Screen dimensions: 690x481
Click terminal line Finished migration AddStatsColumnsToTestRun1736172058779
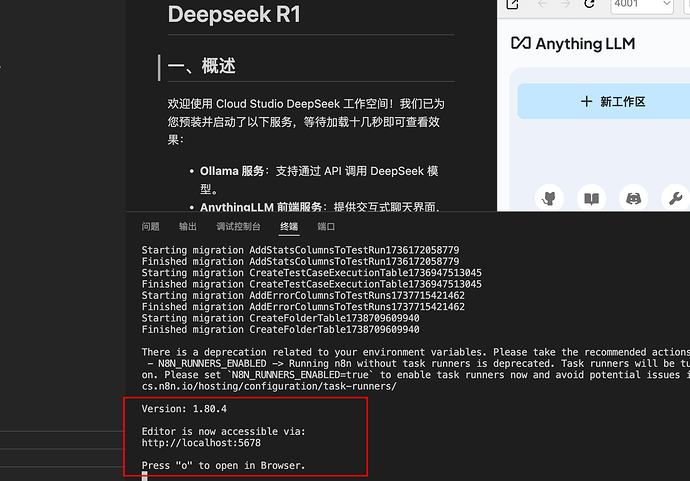pos(300,261)
